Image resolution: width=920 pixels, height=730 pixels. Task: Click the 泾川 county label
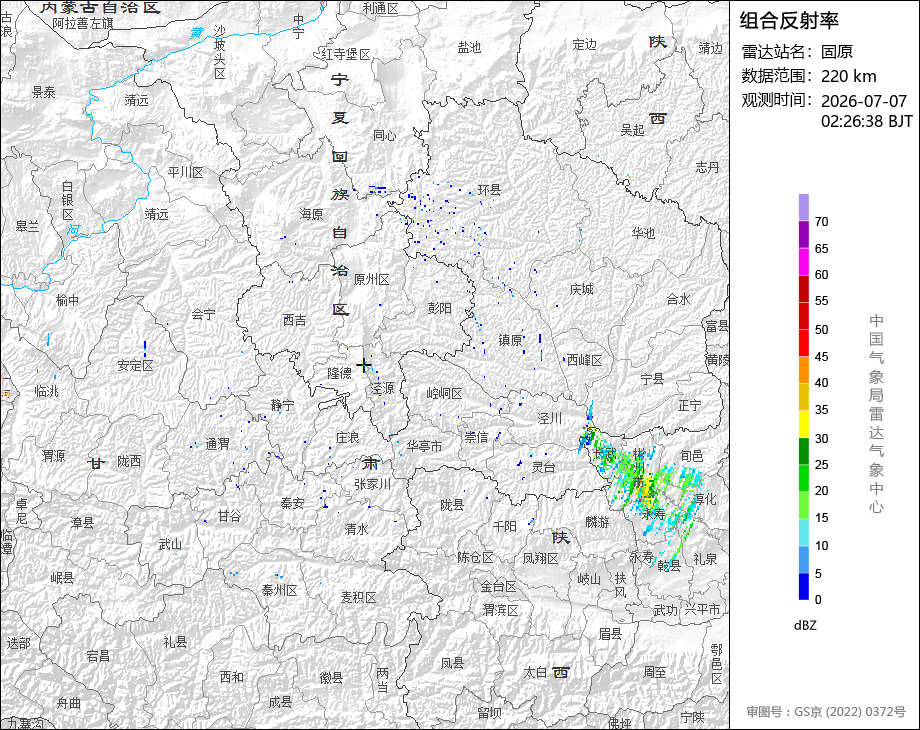(x=550, y=418)
